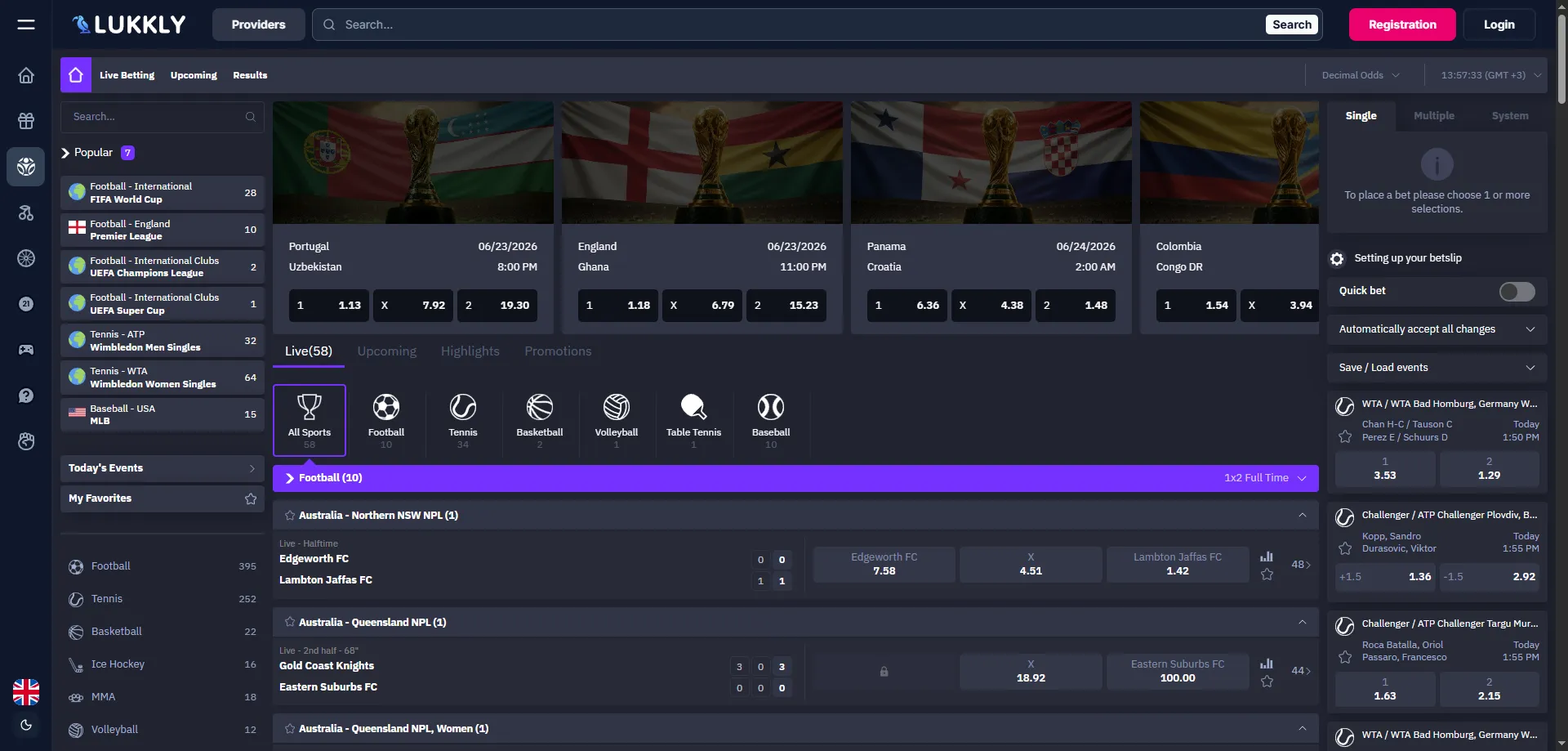The width and height of the screenshot is (1568, 751).
Task: Open the hamburger menu icon
Action: click(26, 25)
